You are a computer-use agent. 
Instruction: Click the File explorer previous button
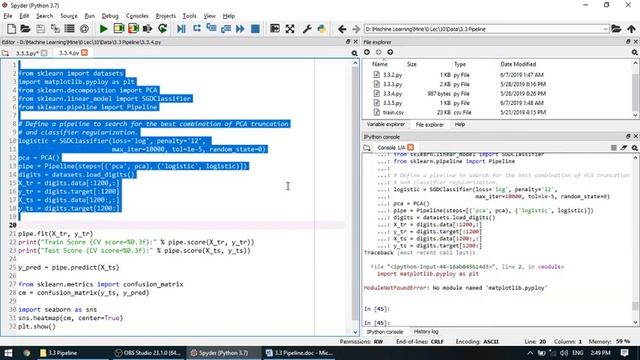(367, 52)
